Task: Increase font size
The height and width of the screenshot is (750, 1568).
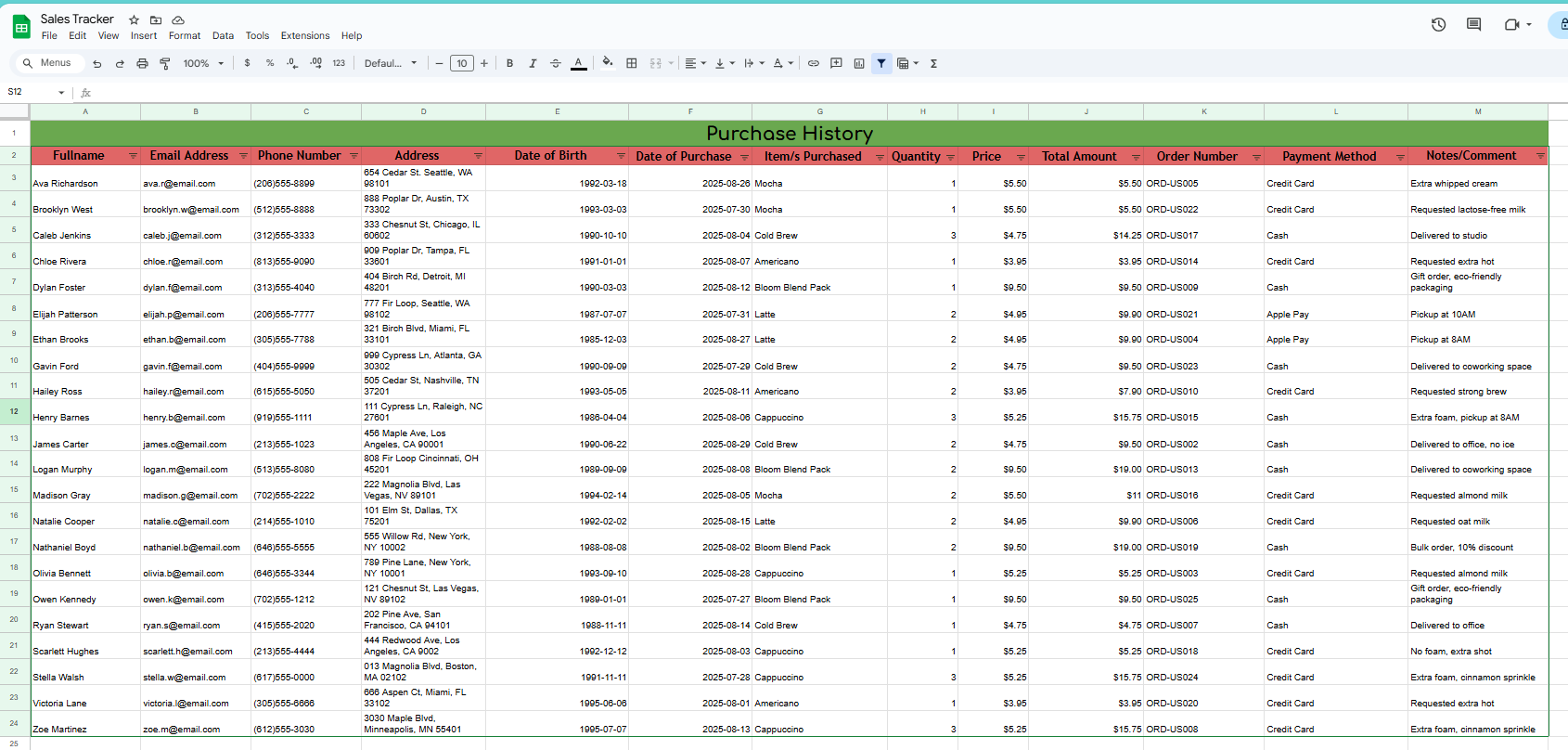Action: (484, 63)
